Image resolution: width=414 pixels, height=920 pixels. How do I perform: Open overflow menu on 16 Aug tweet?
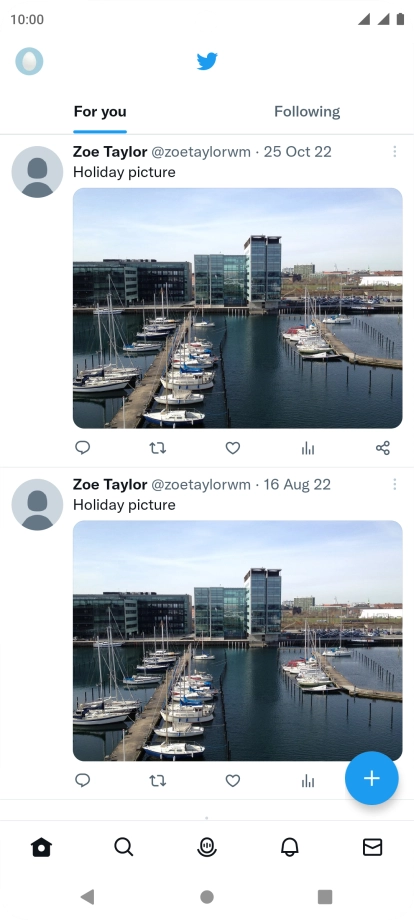click(395, 484)
